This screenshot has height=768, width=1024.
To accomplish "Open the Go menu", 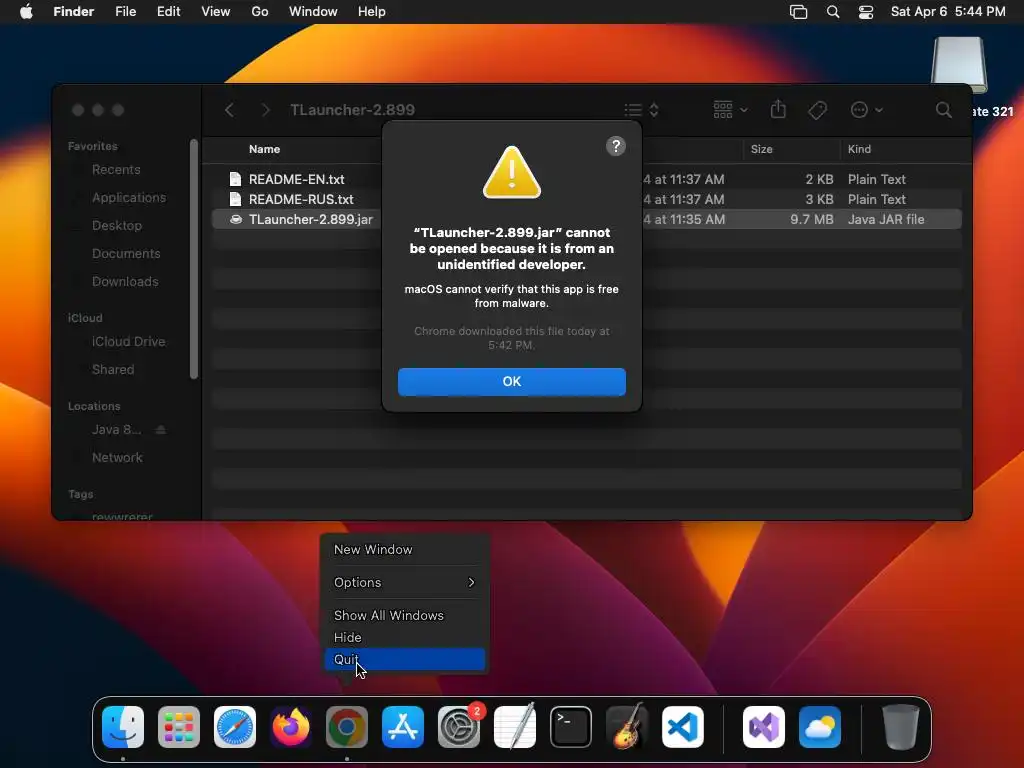I will pyautogui.click(x=260, y=12).
